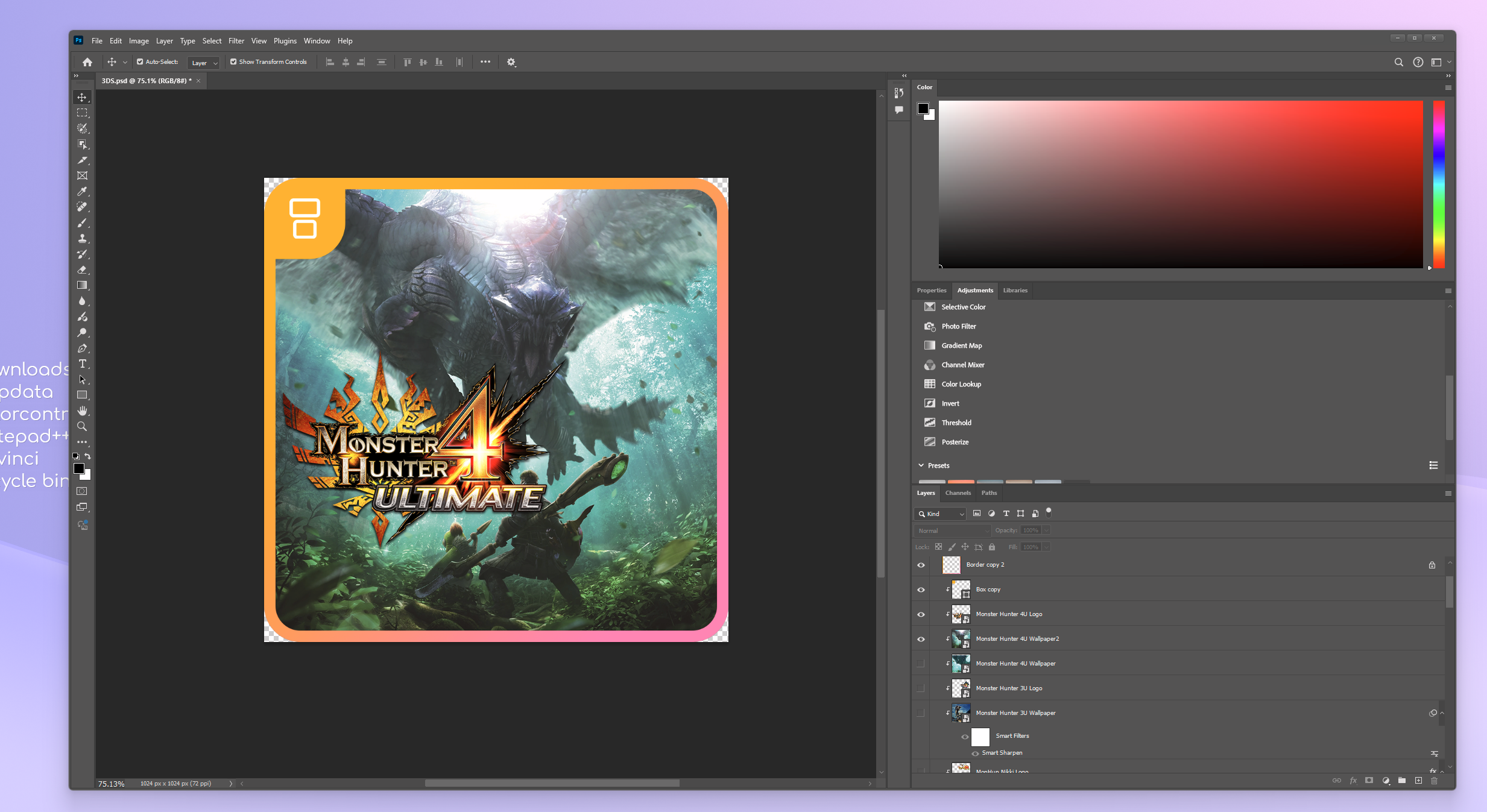Add a Selective Color adjustment
The image size is (1487, 812).
[963, 307]
